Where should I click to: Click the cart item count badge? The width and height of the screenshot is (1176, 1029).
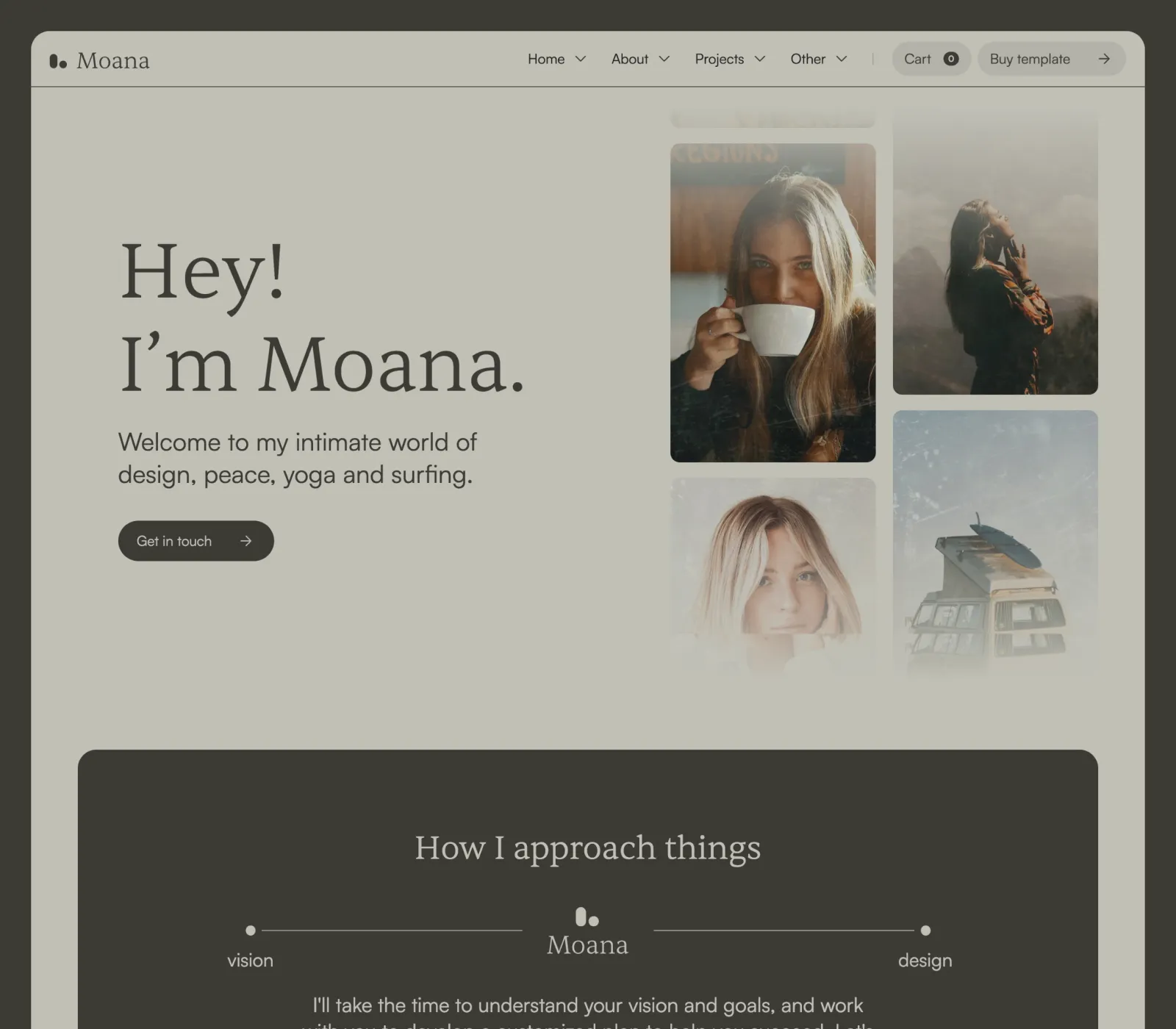[x=951, y=59]
